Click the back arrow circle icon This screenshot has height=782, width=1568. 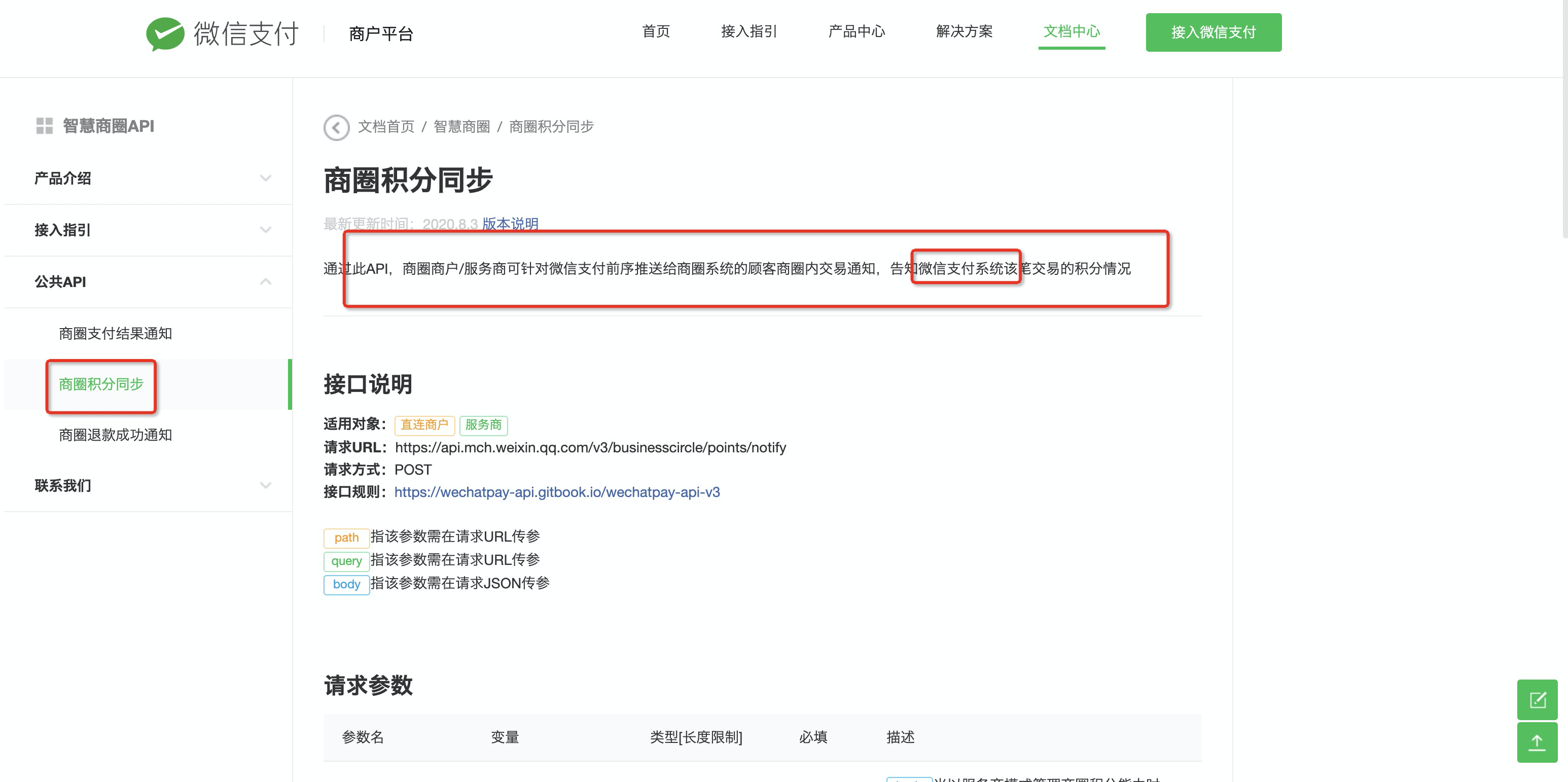pos(336,127)
